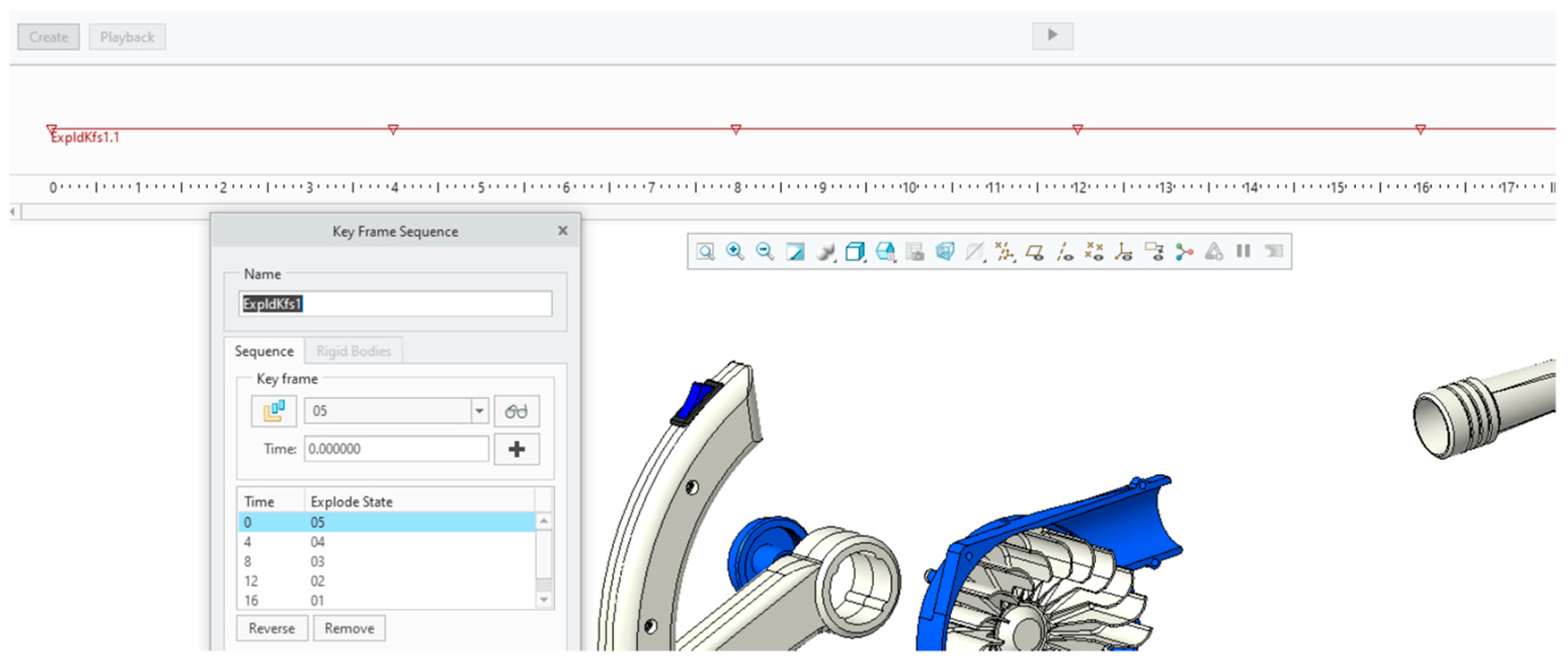Click the Reverse button
Screen dimensions: 1568x665
point(271,629)
